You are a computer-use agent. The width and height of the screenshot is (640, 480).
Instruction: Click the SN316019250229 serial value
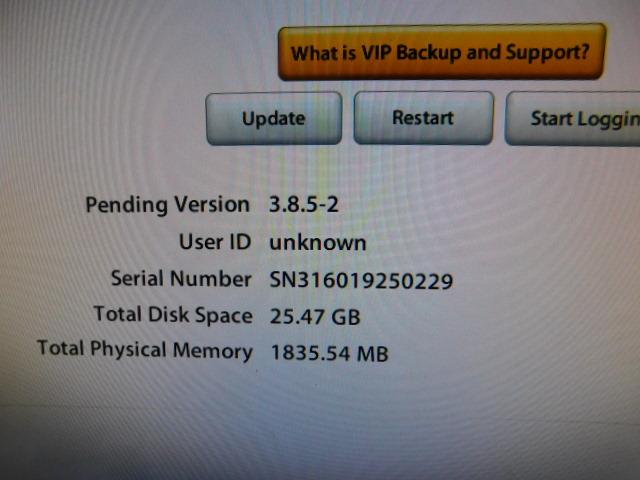361,280
